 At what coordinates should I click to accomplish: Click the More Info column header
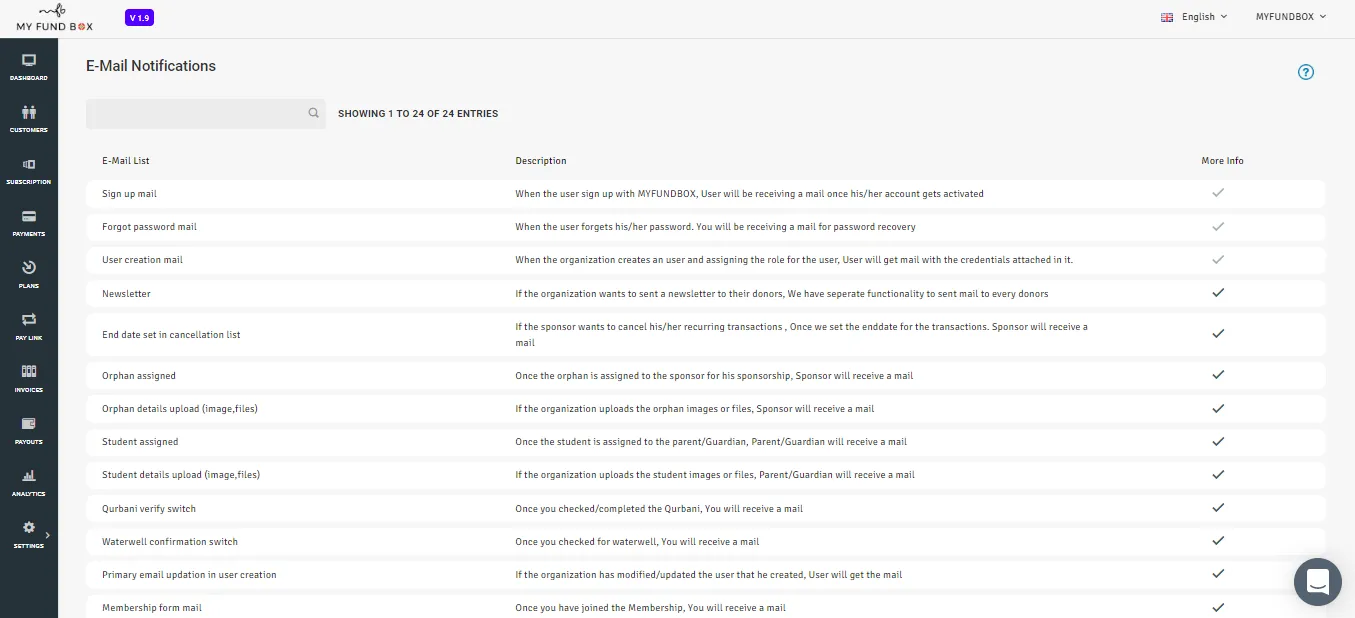1223,161
